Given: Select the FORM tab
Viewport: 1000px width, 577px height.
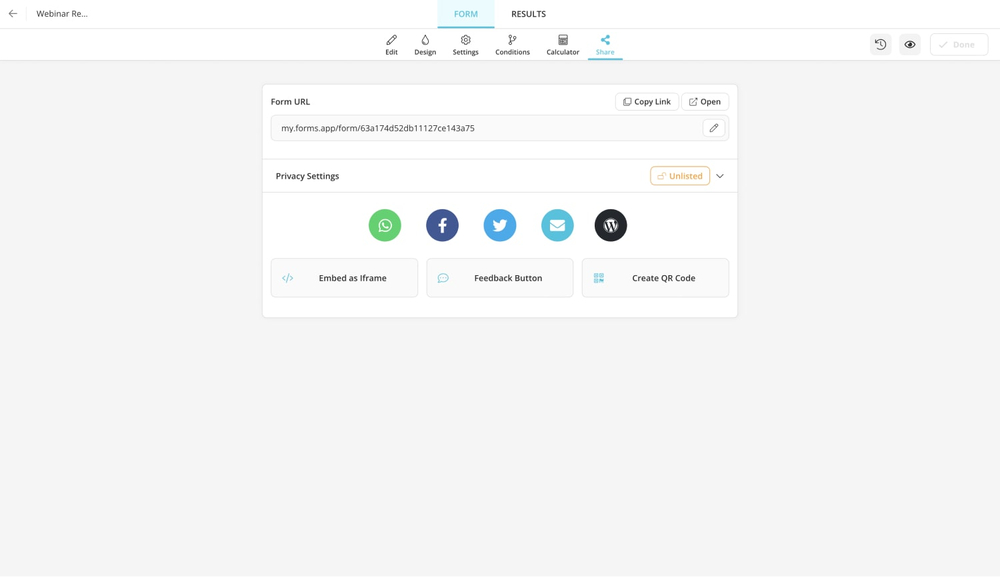Looking at the screenshot, I should pyautogui.click(x=466, y=14).
